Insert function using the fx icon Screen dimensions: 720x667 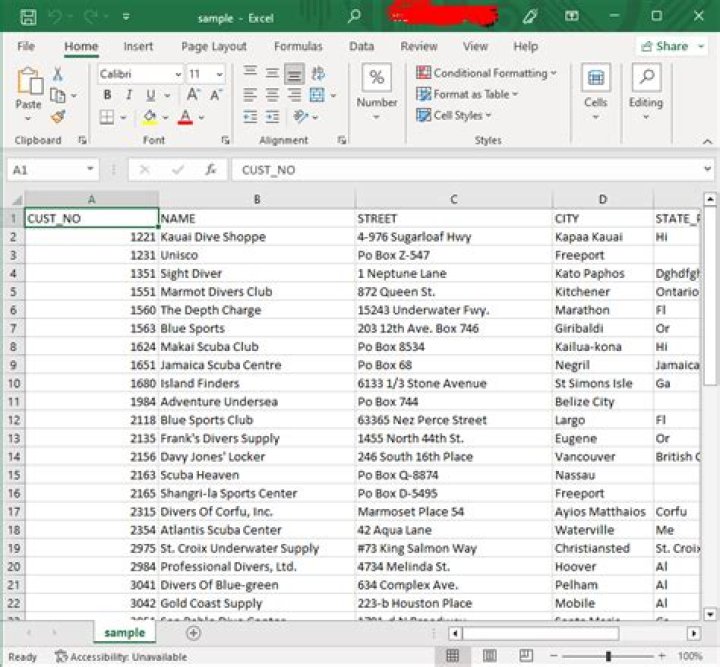[210, 170]
